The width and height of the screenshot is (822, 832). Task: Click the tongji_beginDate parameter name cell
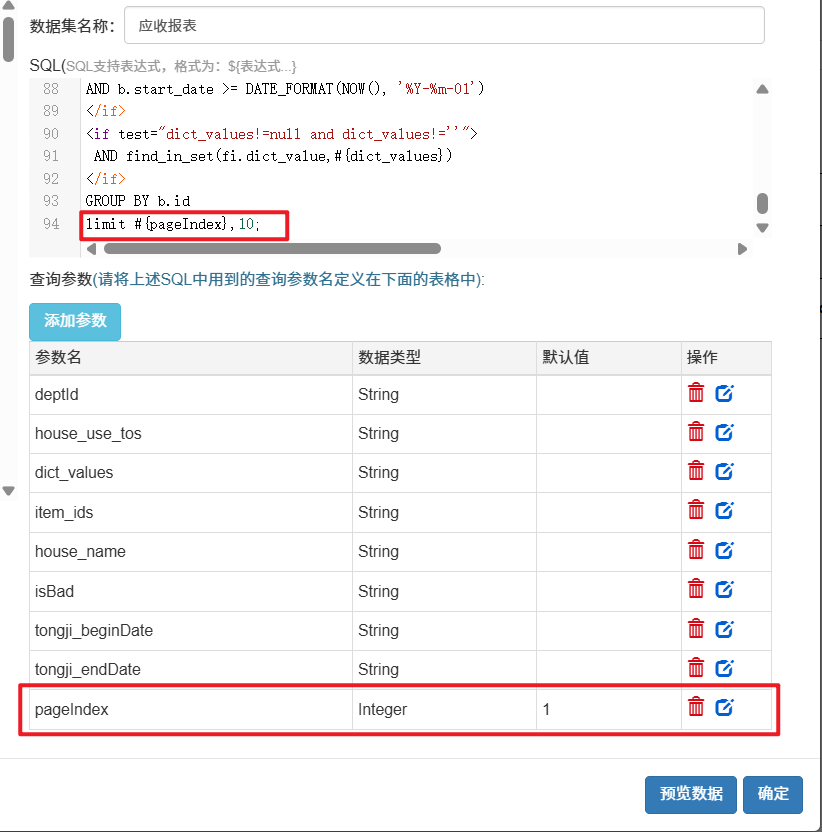click(x=191, y=631)
